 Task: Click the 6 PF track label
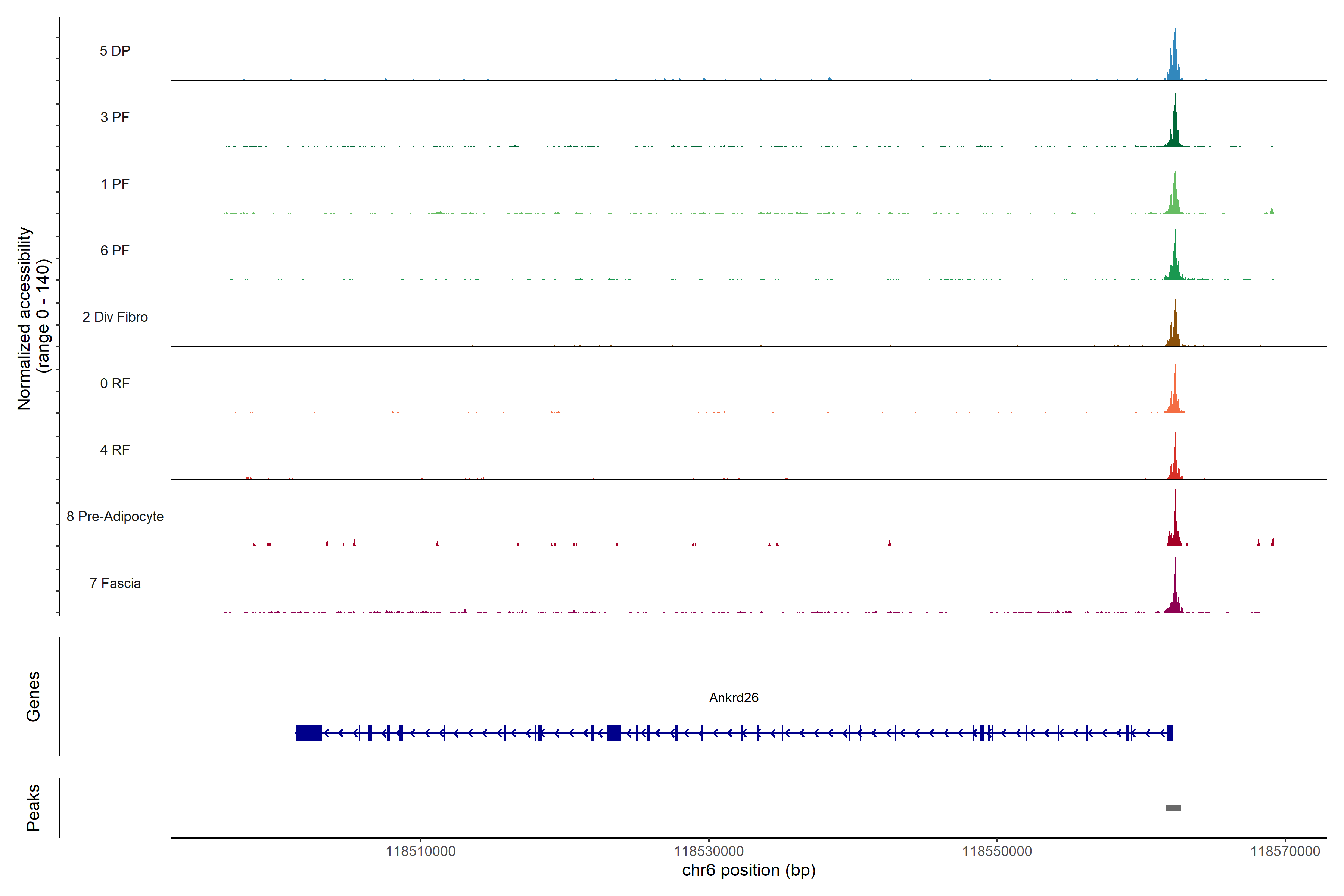tap(115, 250)
